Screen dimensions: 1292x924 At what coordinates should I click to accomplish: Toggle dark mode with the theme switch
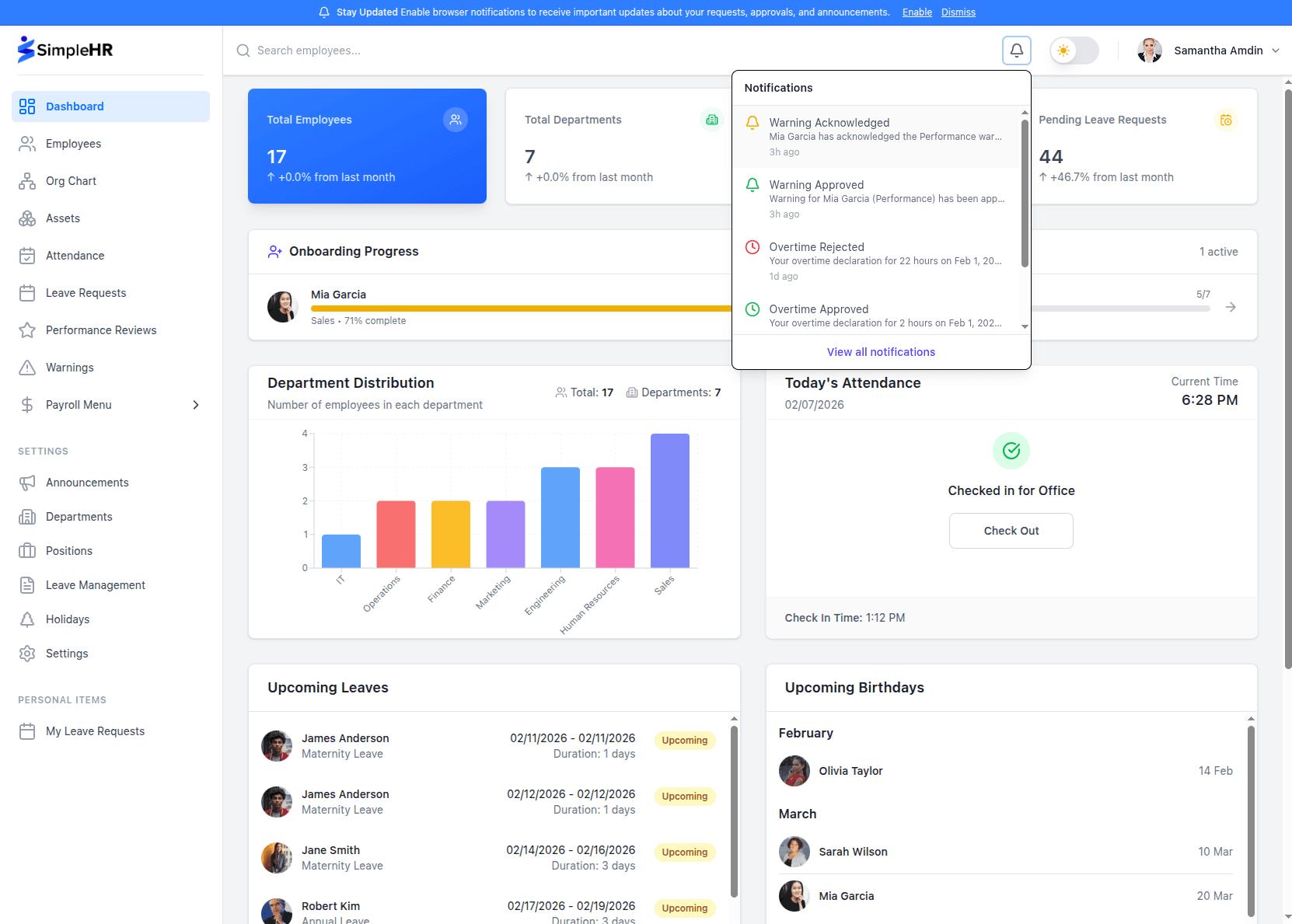[1074, 50]
